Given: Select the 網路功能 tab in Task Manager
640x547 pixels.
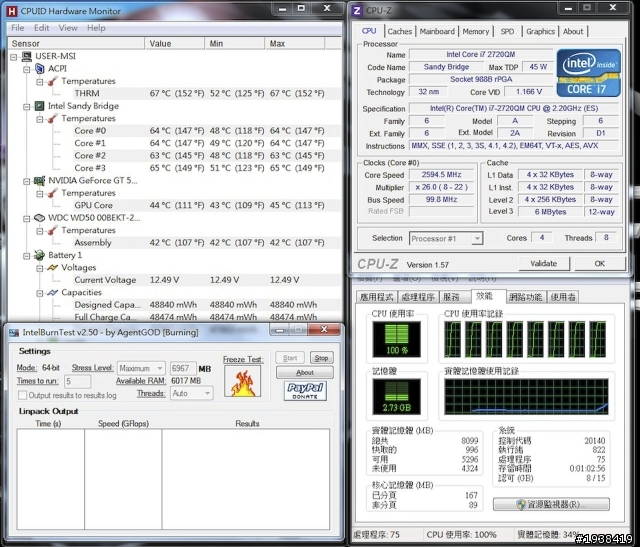Looking at the screenshot, I should [x=525, y=297].
